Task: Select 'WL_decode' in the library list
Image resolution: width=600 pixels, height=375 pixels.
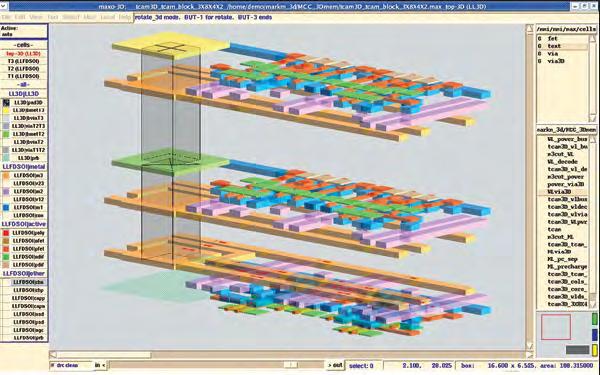Action: click(x=562, y=161)
